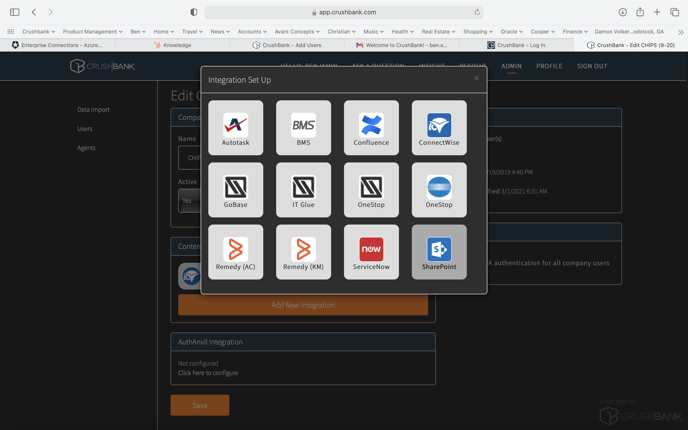
Task: Choose the BMS integration tile
Action: [303, 128]
